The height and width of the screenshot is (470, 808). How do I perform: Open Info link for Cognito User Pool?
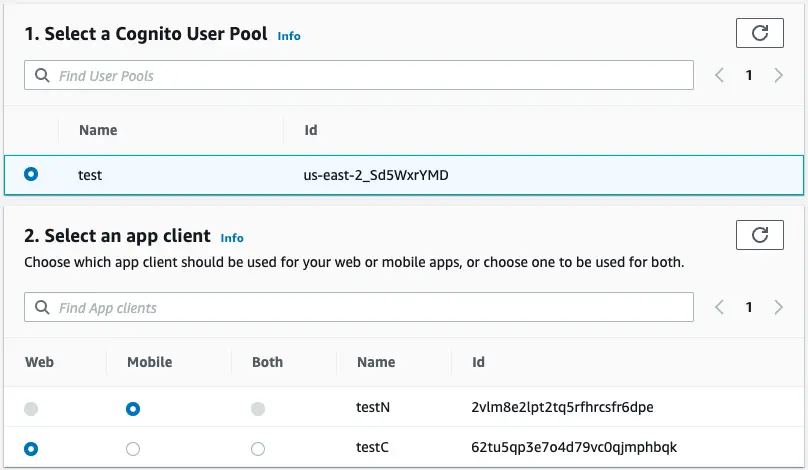pos(289,36)
